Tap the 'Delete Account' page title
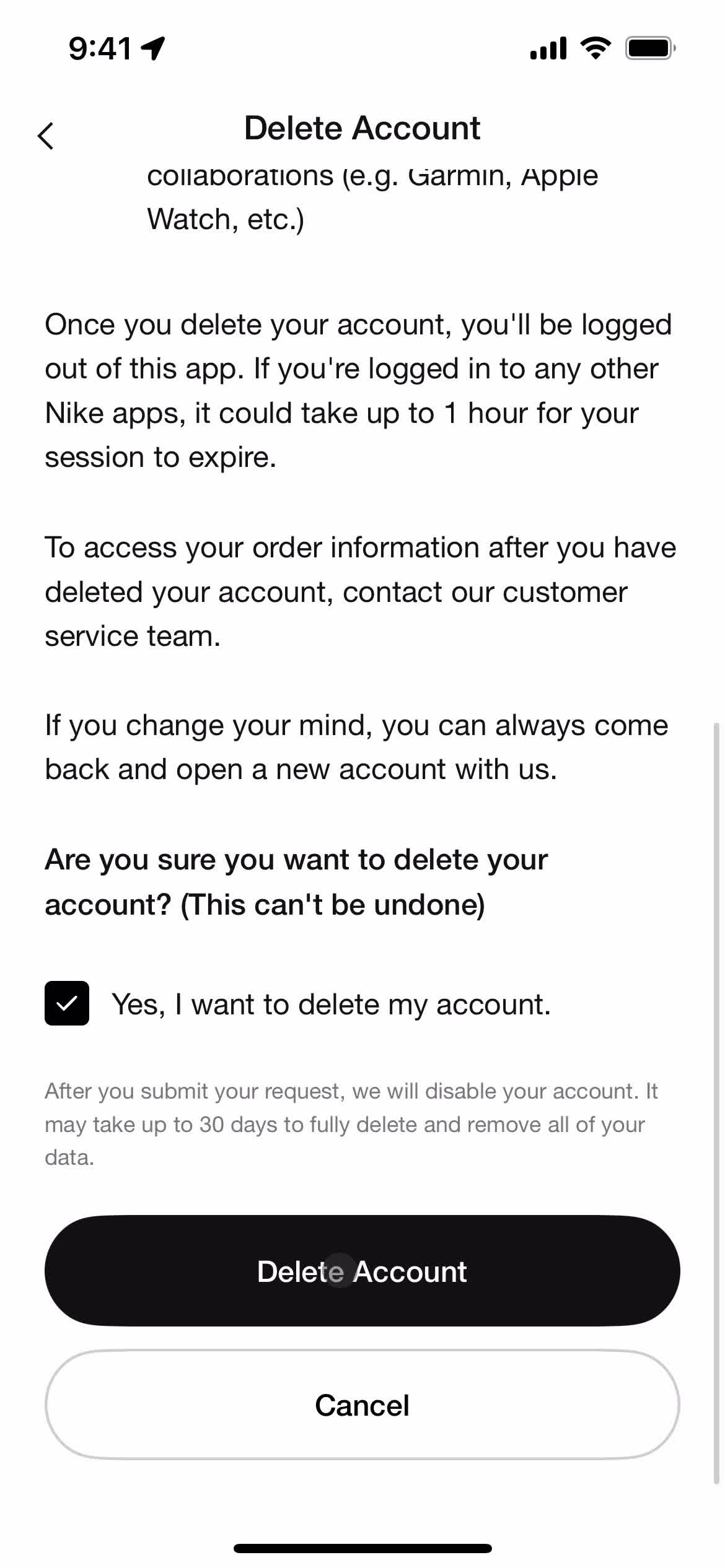The width and height of the screenshot is (725, 1568). [x=362, y=128]
